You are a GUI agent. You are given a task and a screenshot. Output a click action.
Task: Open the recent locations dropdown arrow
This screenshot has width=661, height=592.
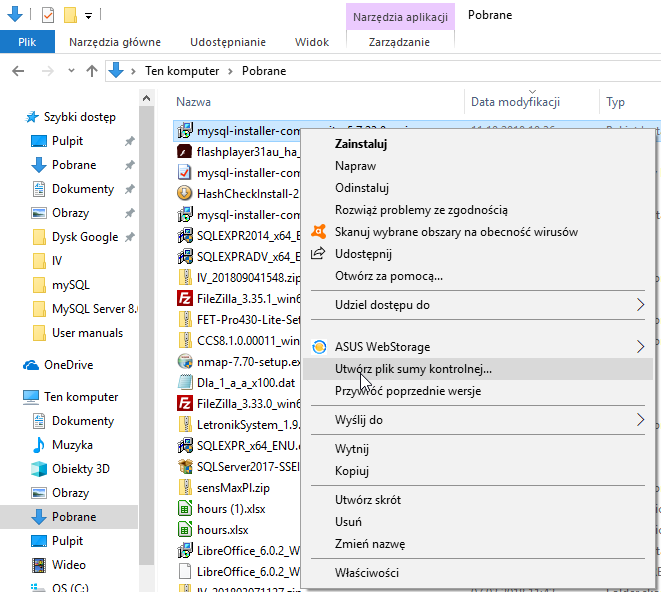71,70
